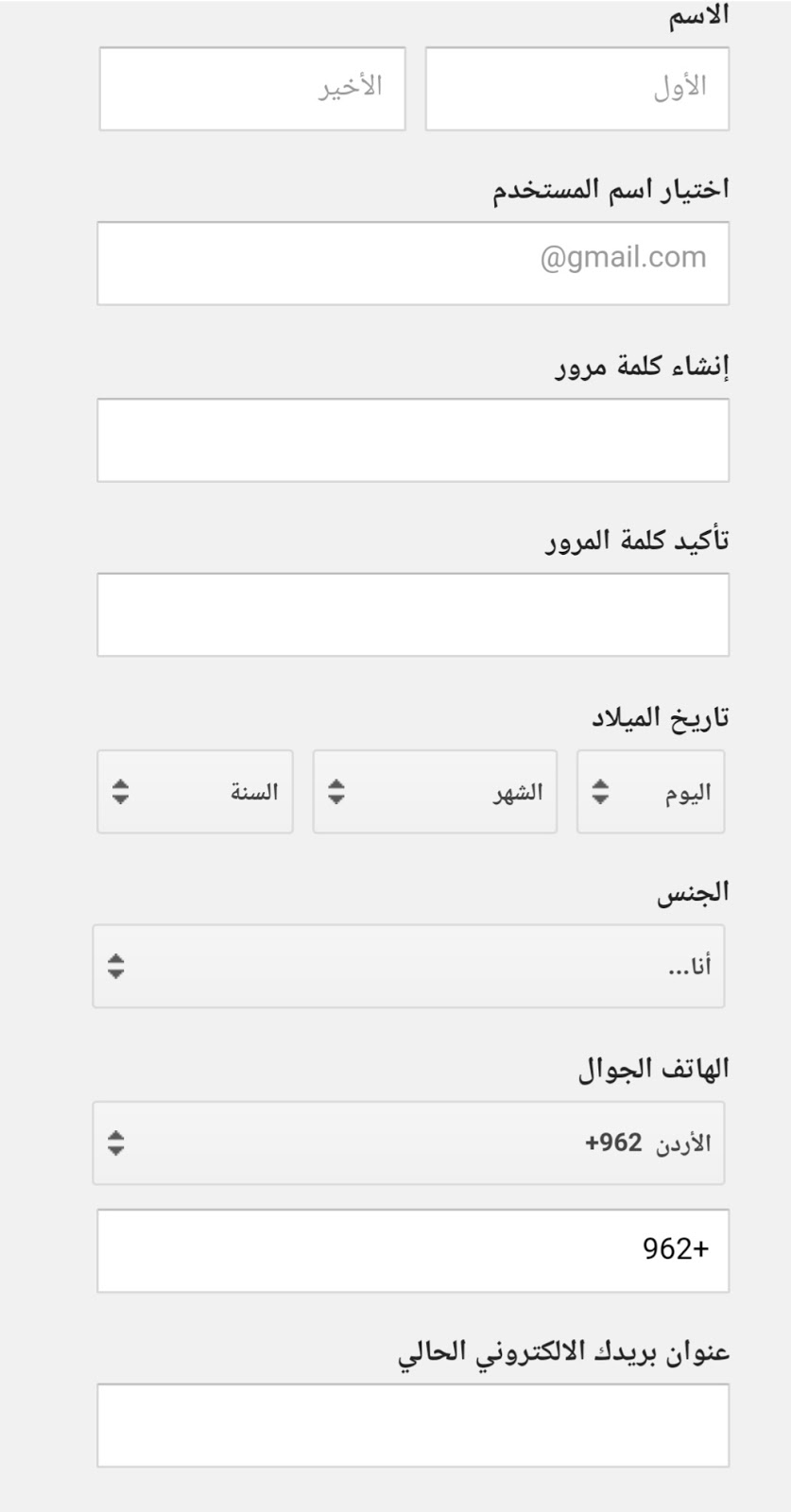Open the year (السنة) dropdown
The height and width of the screenshot is (1512, 791).
coord(195,792)
